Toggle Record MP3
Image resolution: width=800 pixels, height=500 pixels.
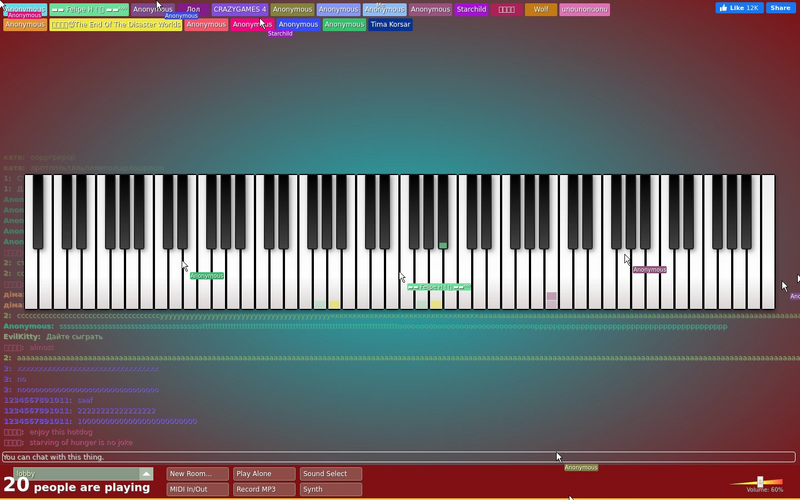coord(264,489)
